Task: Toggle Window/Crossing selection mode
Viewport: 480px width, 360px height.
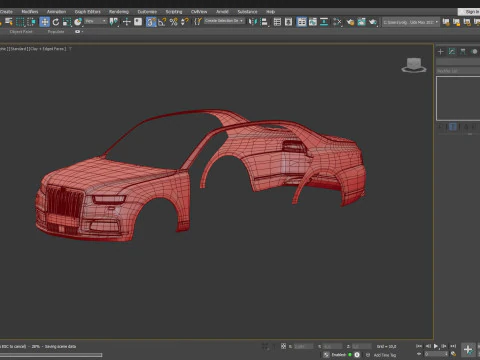Action: click(x=31, y=22)
